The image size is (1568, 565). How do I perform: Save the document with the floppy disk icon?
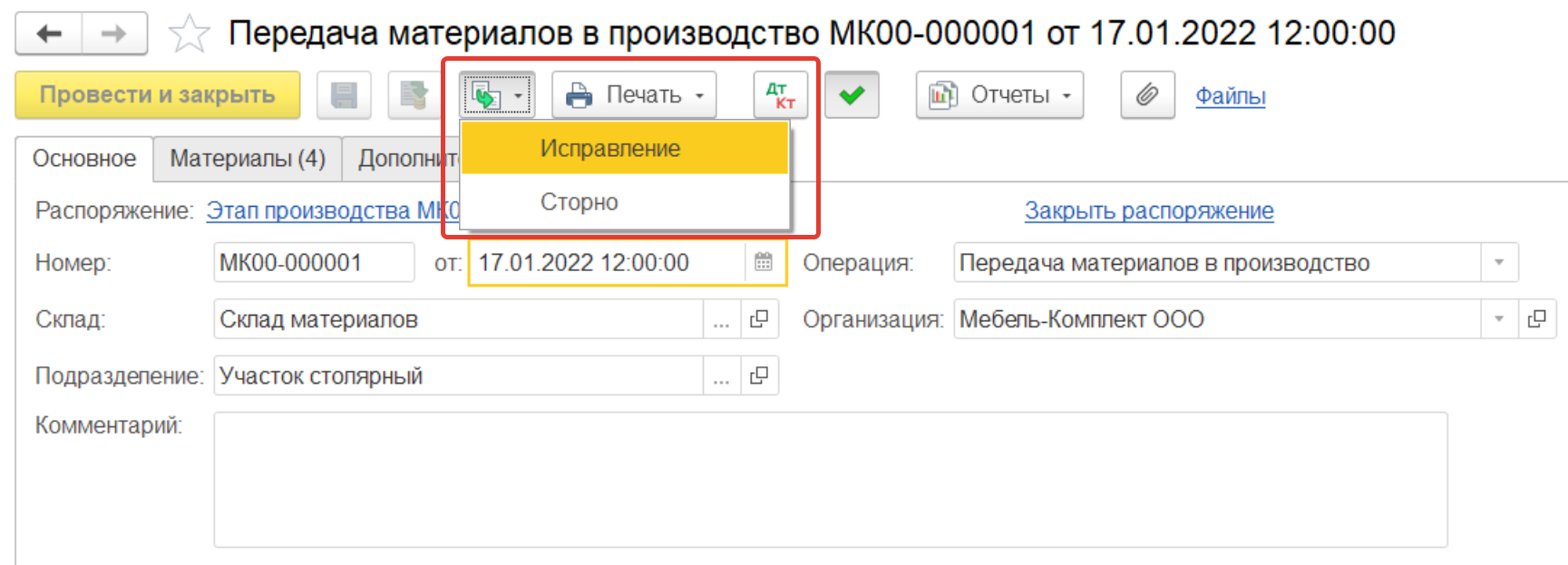tap(344, 95)
